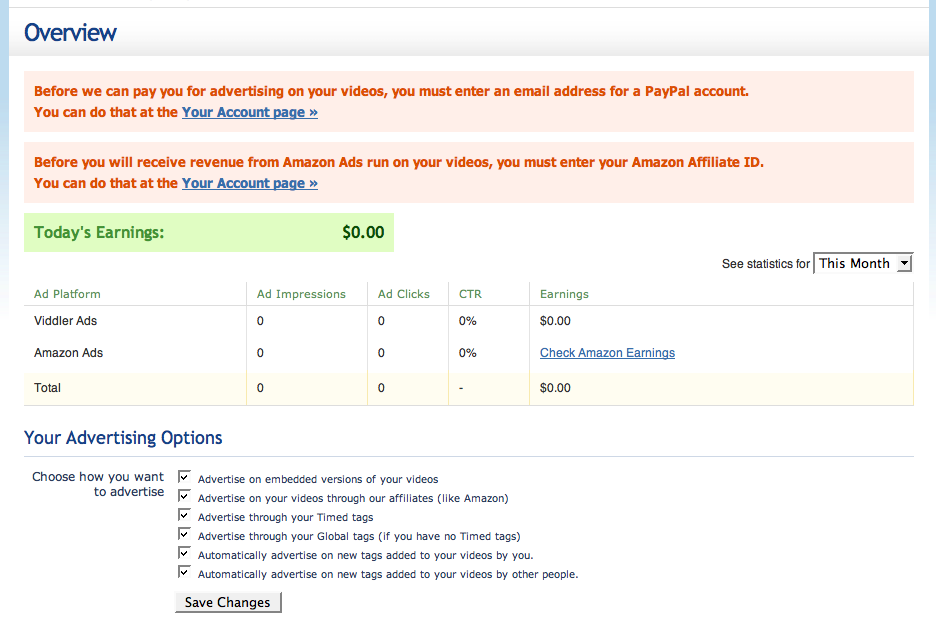Image resolution: width=936 pixels, height=635 pixels.
Task: Toggle auto-advertise on tags by other people
Action: (184, 572)
